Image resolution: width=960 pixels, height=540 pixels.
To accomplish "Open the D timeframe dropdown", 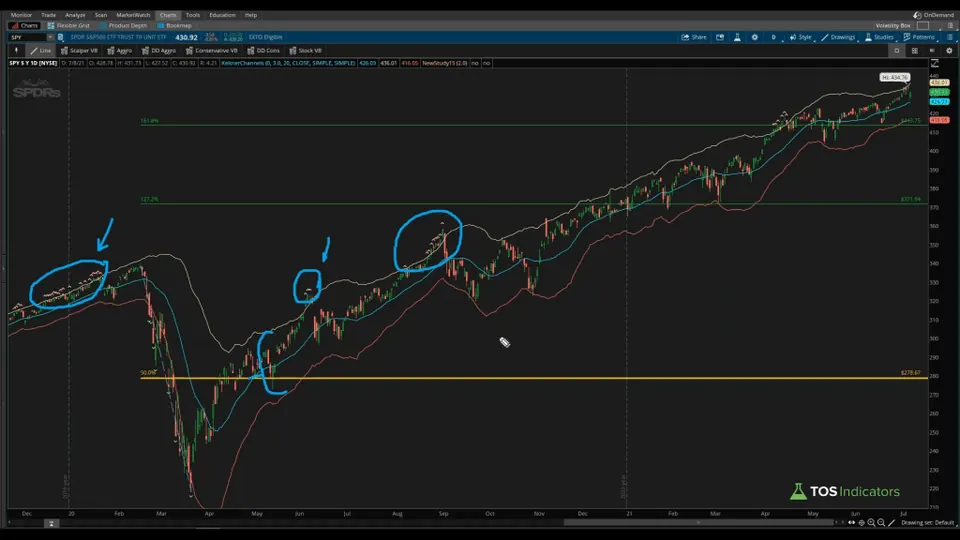I will [774, 37].
